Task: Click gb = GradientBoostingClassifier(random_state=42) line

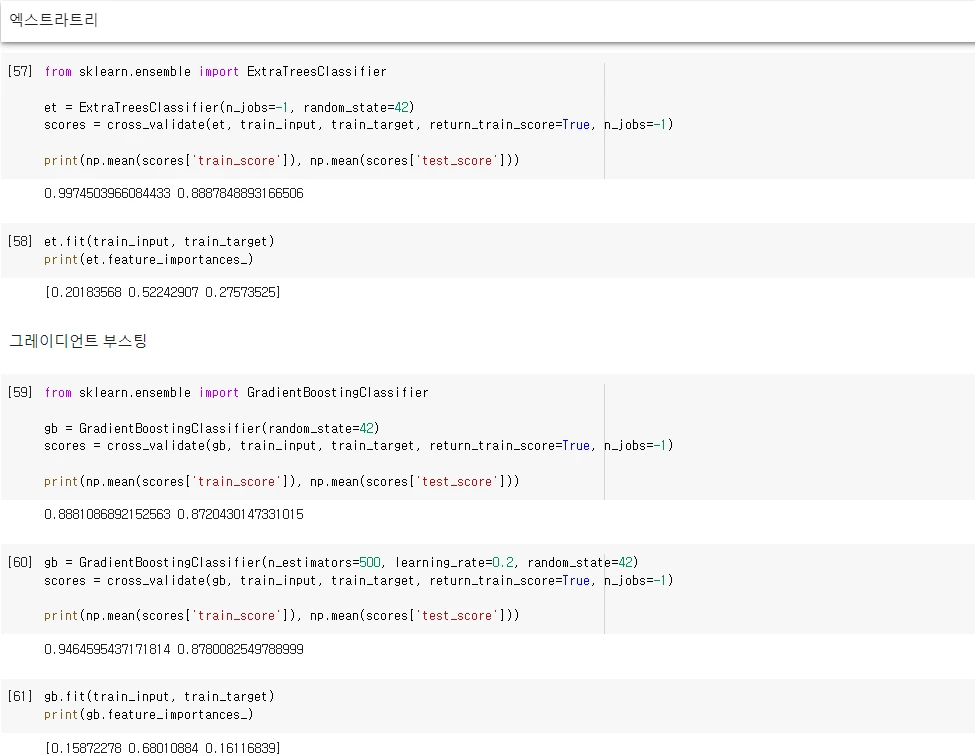Action: (x=211, y=429)
